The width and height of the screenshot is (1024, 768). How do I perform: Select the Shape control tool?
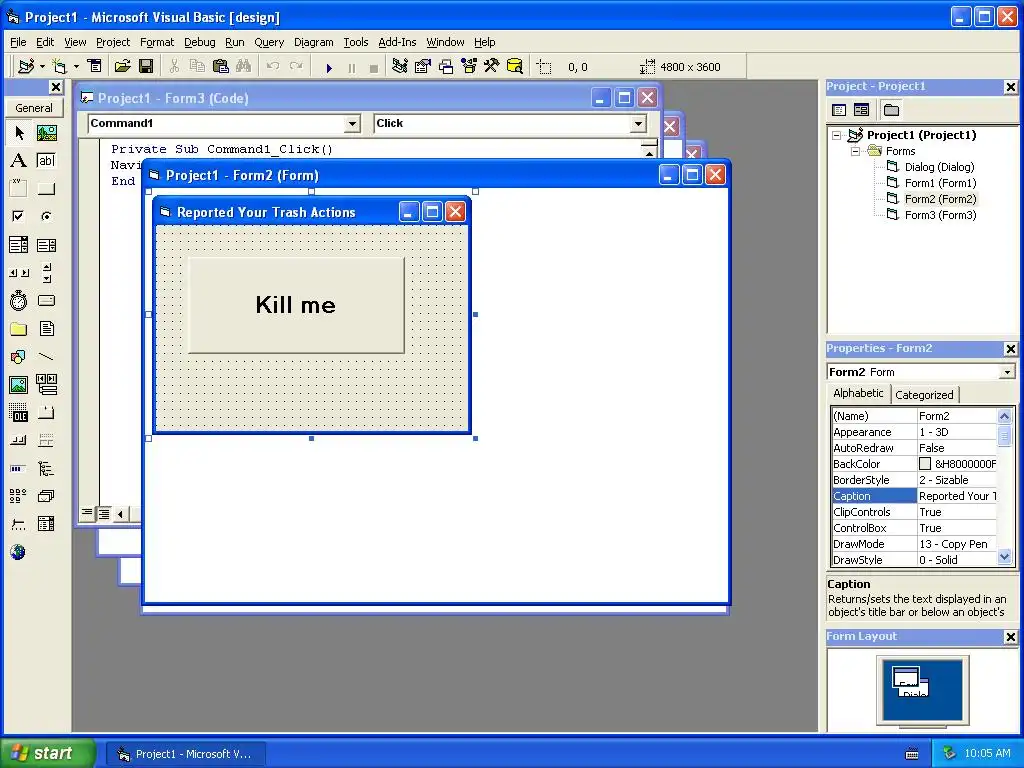coord(19,357)
